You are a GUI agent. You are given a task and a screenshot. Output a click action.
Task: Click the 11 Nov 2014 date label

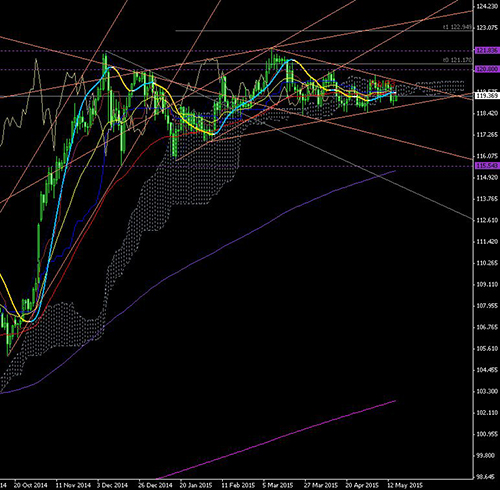(x=73, y=485)
